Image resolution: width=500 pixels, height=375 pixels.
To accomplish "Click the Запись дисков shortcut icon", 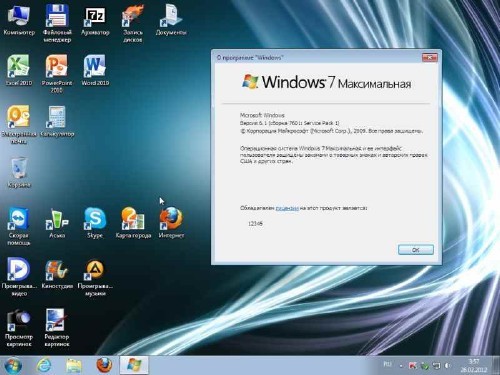I will click(x=133, y=23).
